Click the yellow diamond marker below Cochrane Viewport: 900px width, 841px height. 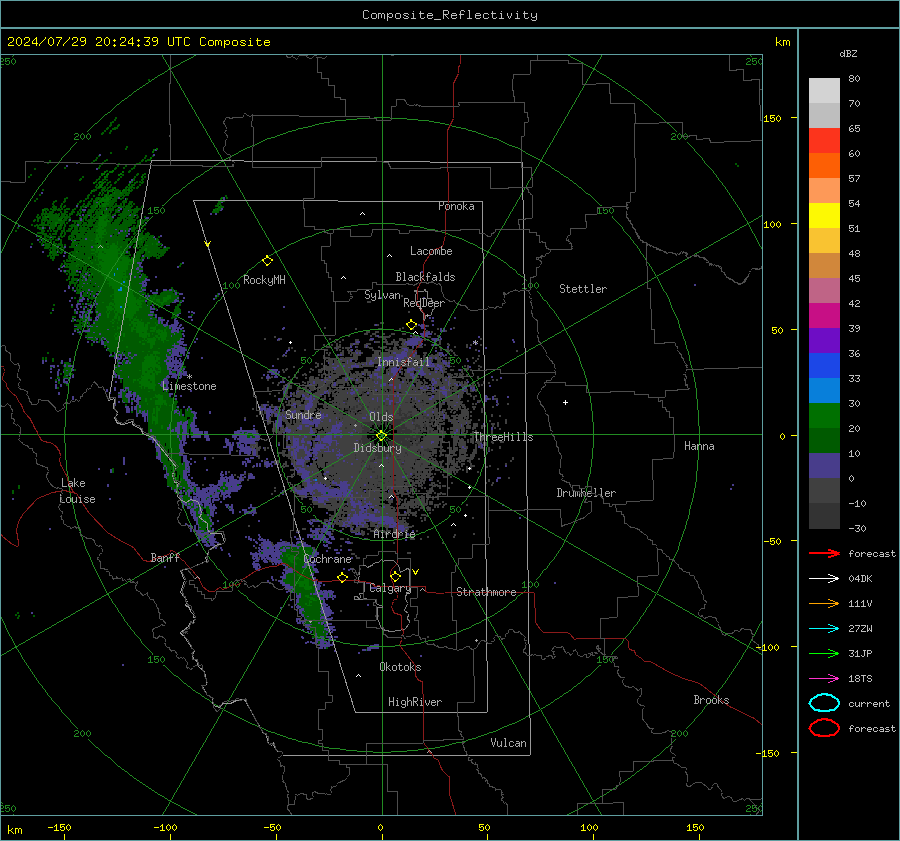(x=343, y=577)
